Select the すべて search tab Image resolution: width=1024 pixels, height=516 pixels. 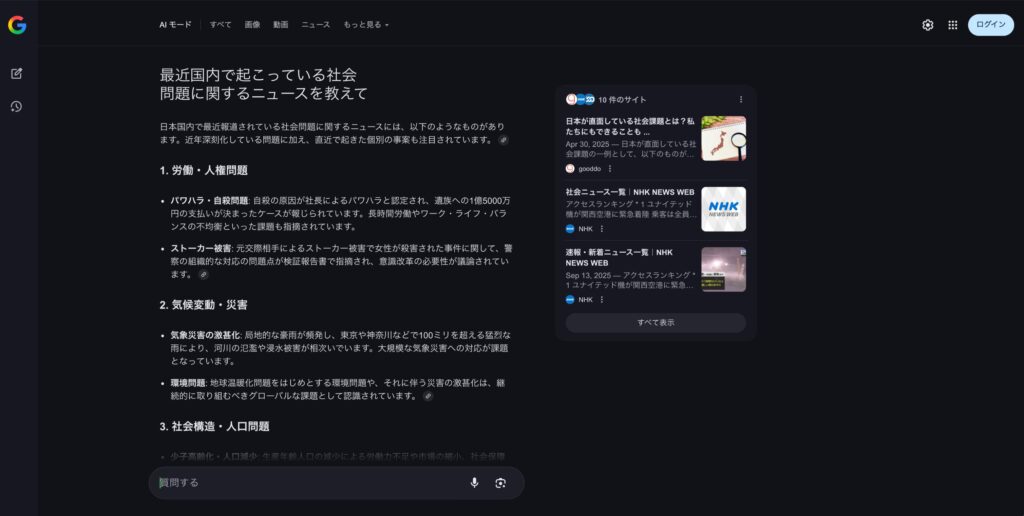click(x=220, y=25)
